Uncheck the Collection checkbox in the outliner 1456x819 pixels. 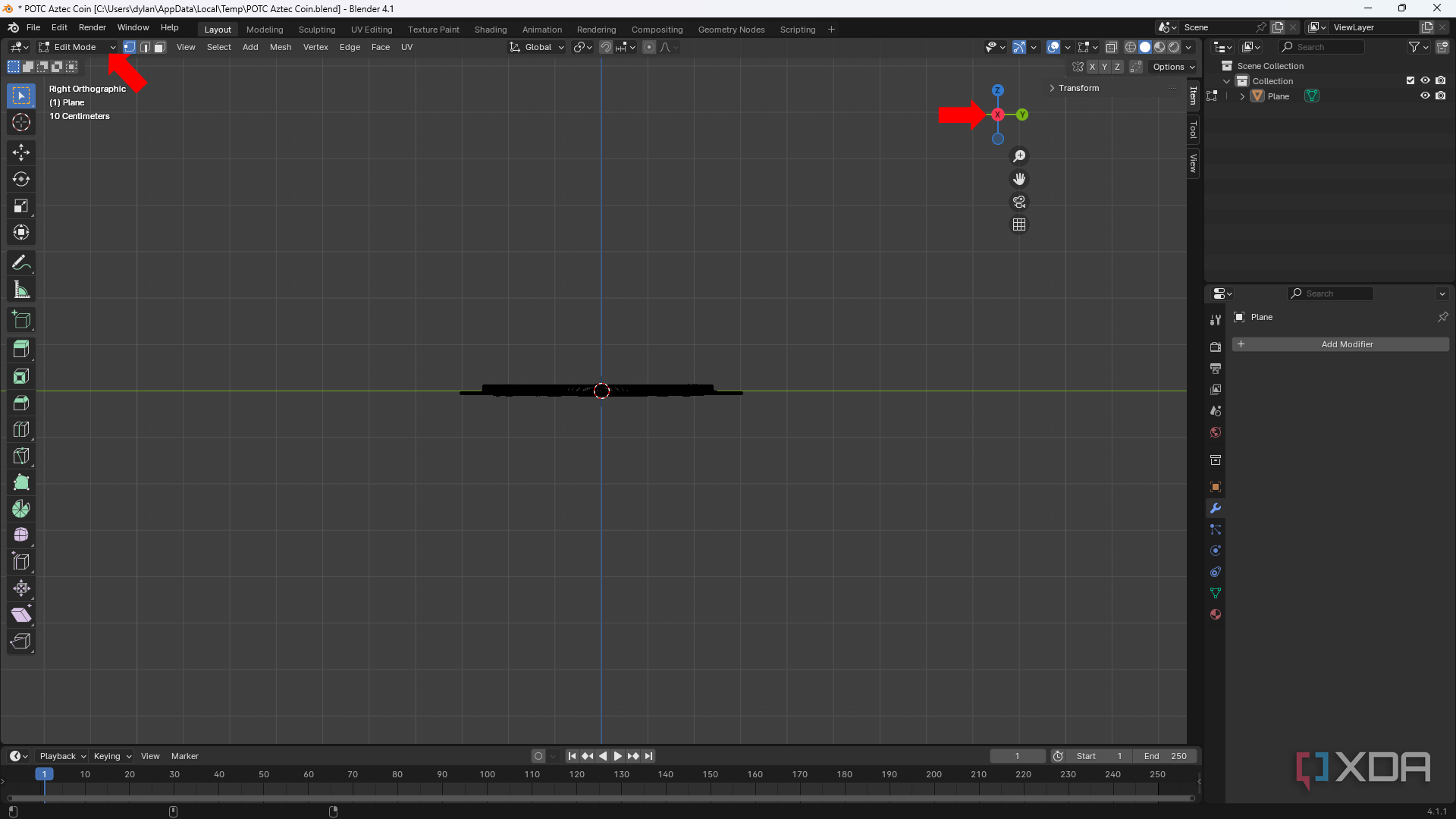click(1410, 80)
